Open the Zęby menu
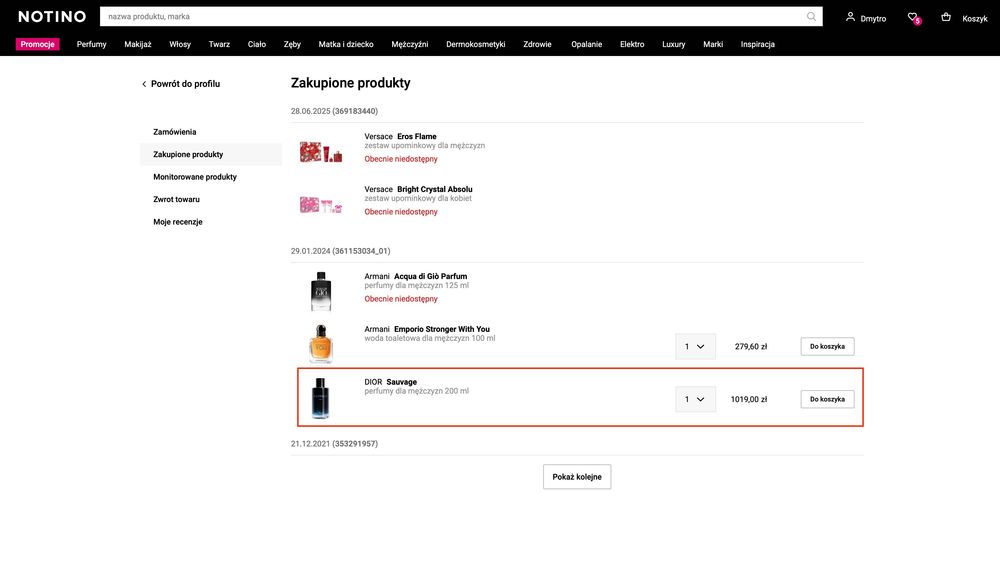Screen dimensions: 1000x571 pyautogui.click(x=292, y=44)
